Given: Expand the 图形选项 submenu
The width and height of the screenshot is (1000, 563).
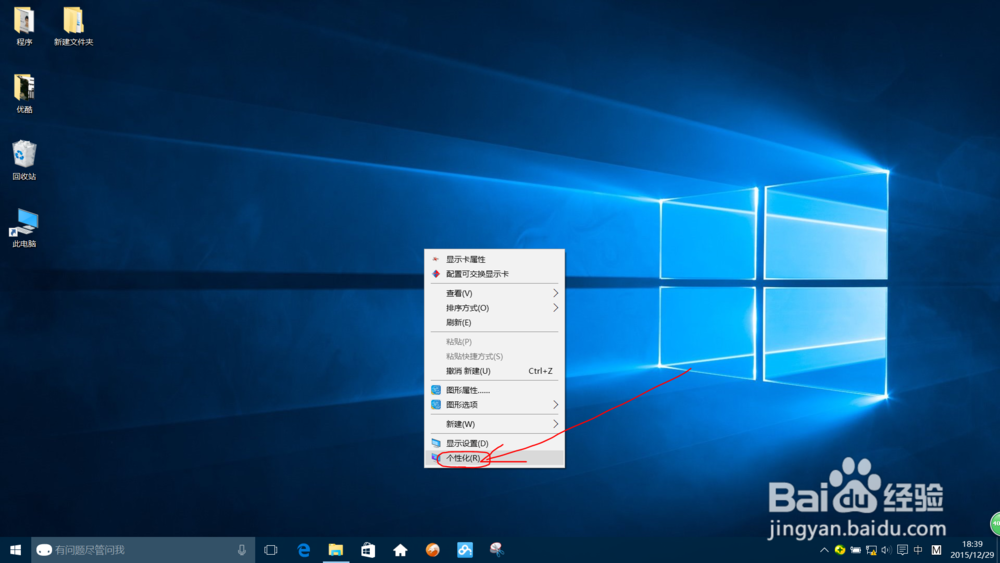Looking at the screenshot, I should [494, 405].
